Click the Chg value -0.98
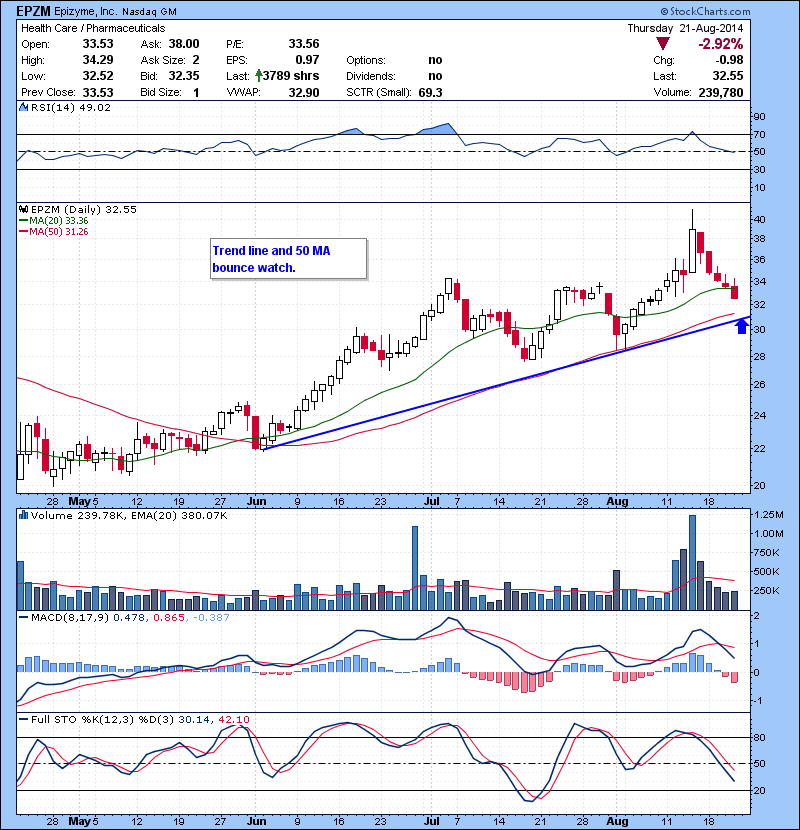The width and height of the screenshot is (800, 830). coord(729,60)
